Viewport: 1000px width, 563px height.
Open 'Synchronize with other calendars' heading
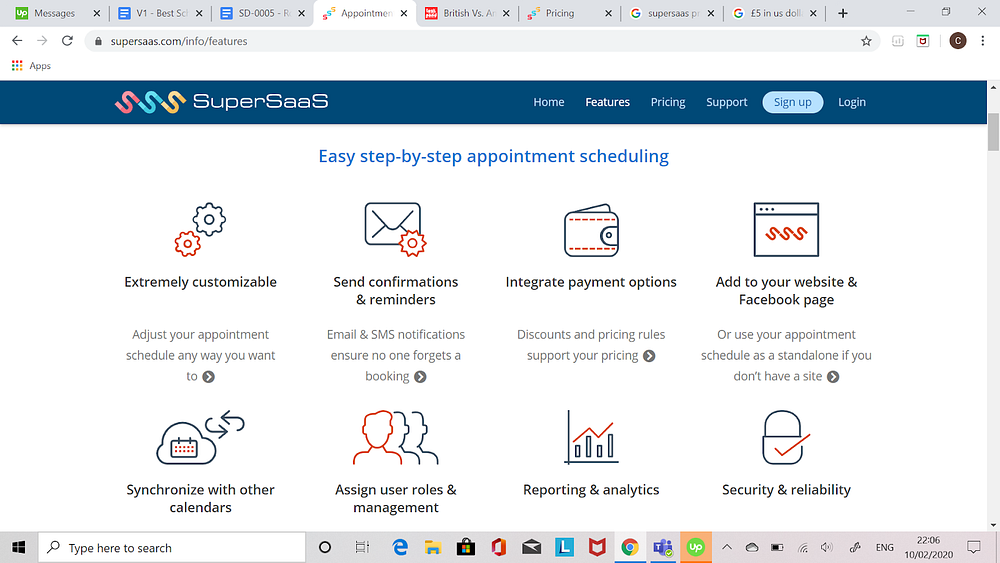pyautogui.click(x=200, y=499)
